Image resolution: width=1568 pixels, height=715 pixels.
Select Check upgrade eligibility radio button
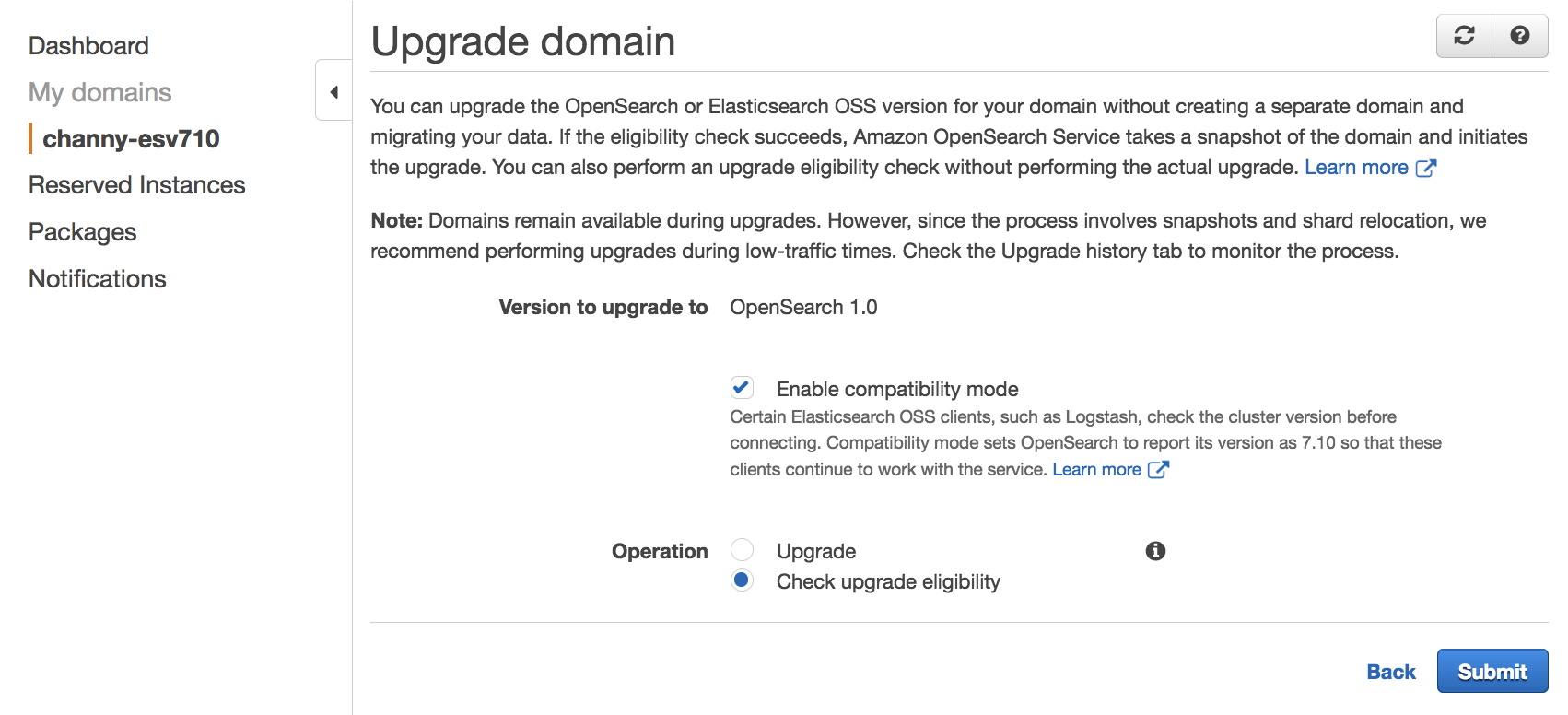742,580
